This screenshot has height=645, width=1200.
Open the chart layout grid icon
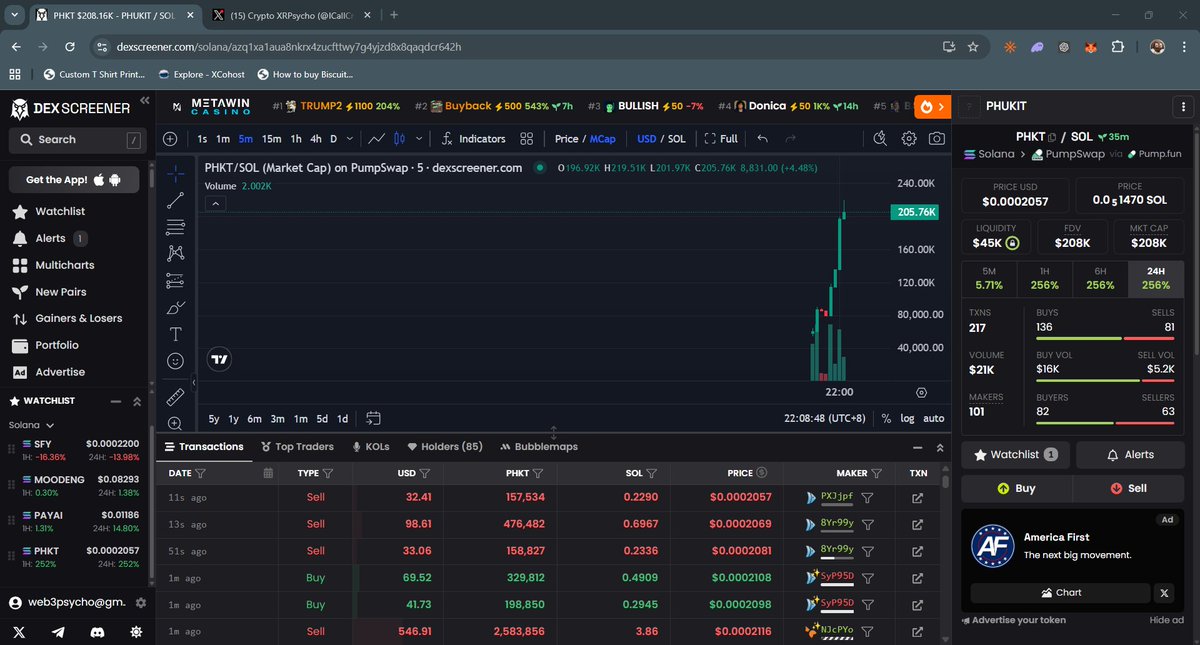(x=527, y=139)
